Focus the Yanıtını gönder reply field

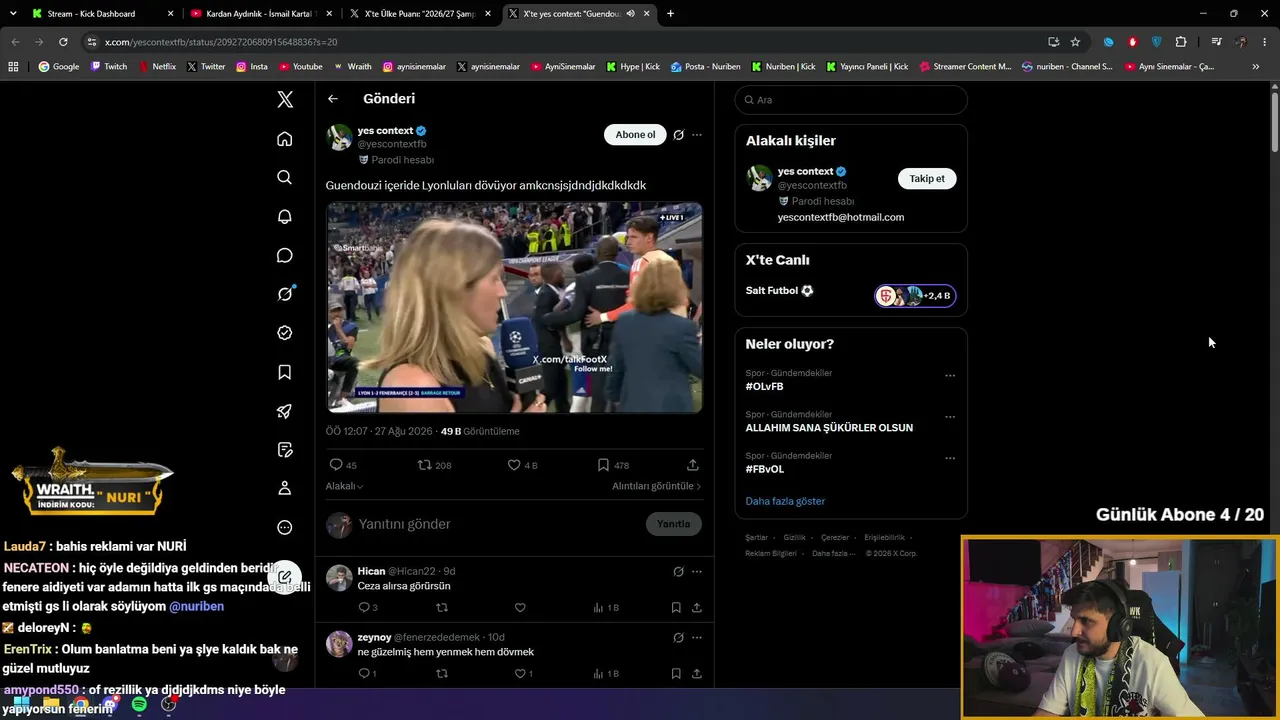tap(499, 524)
